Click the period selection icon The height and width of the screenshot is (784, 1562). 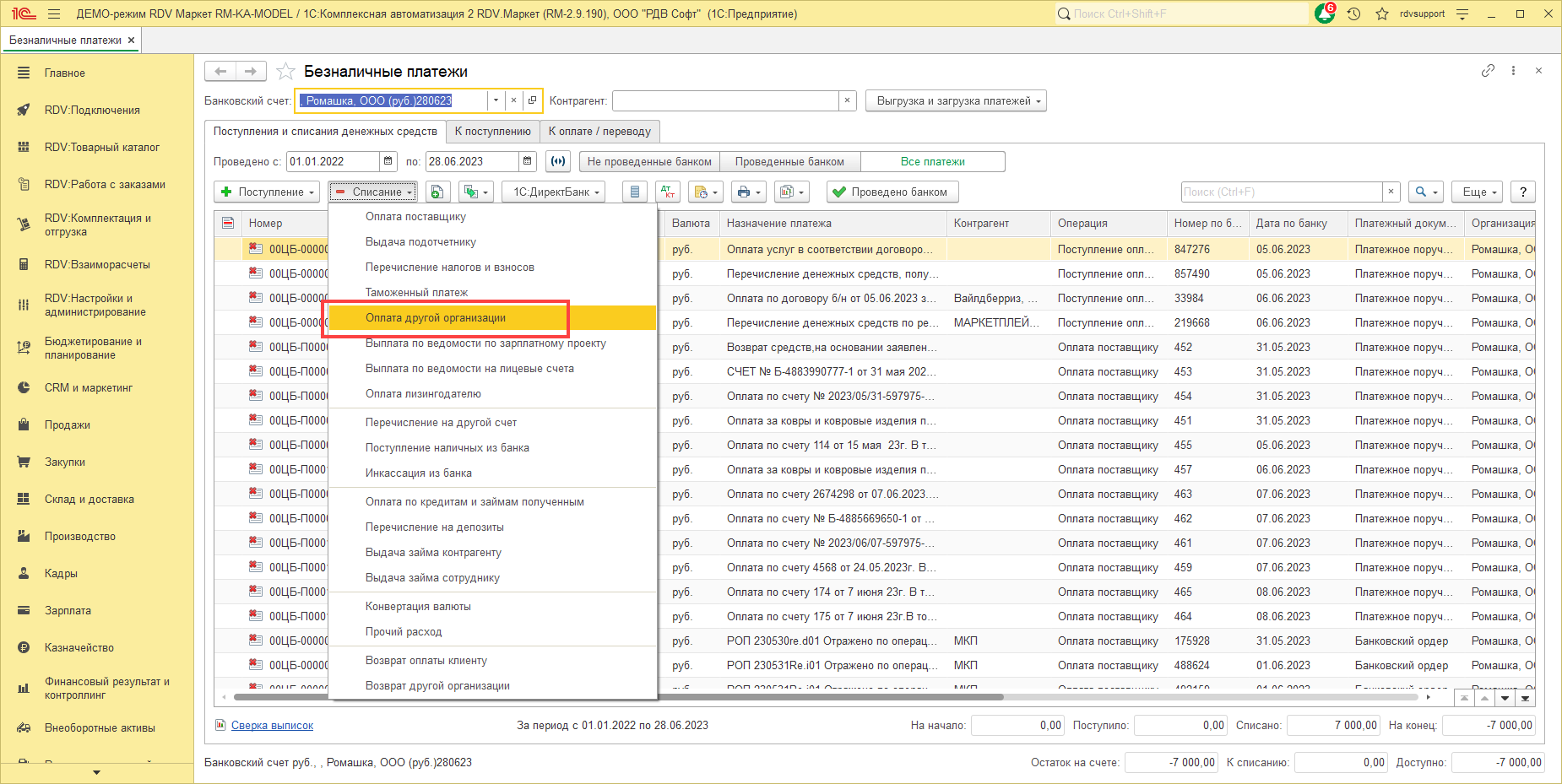click(557, 162)
